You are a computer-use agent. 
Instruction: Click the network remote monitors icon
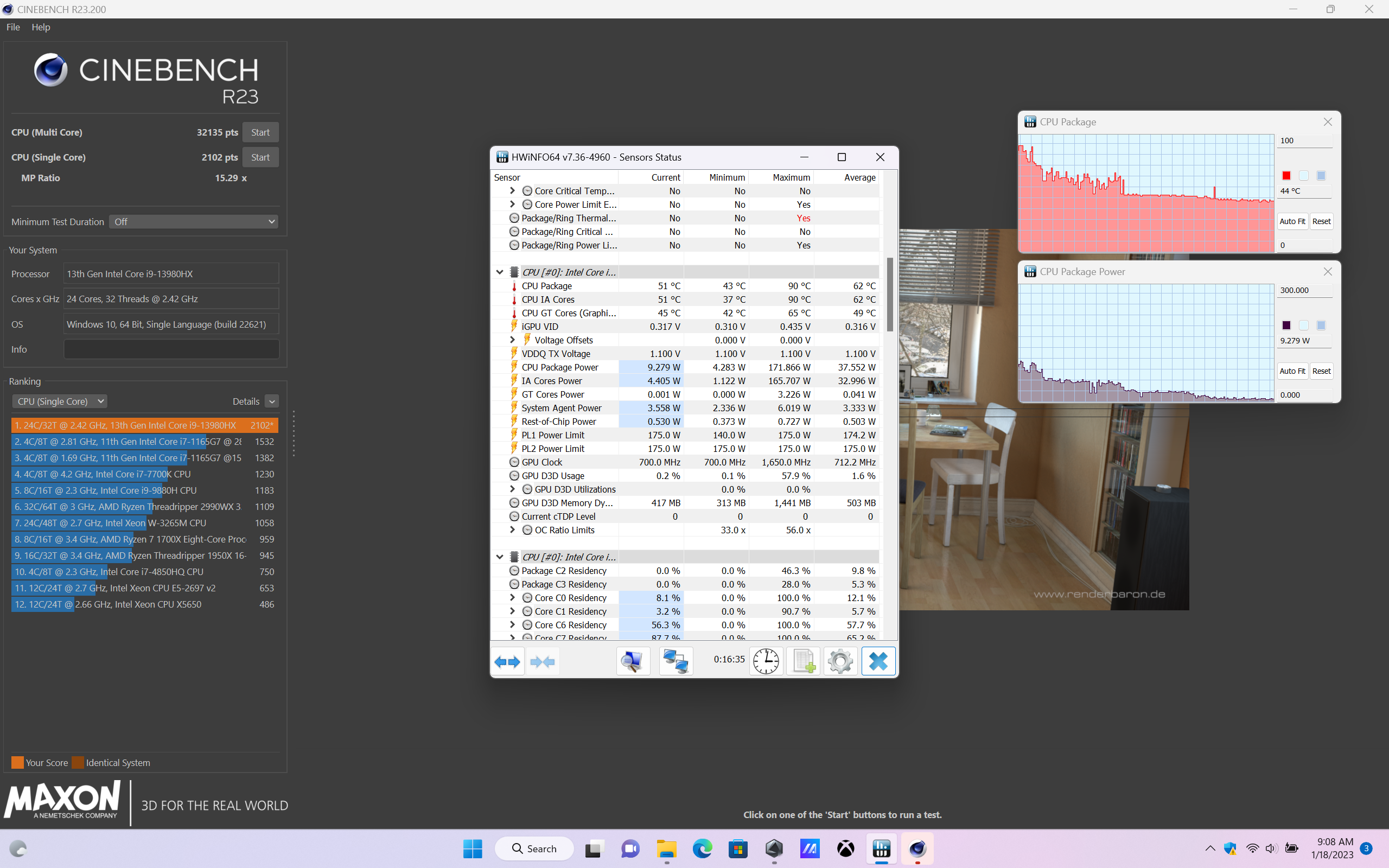[676, 661]
